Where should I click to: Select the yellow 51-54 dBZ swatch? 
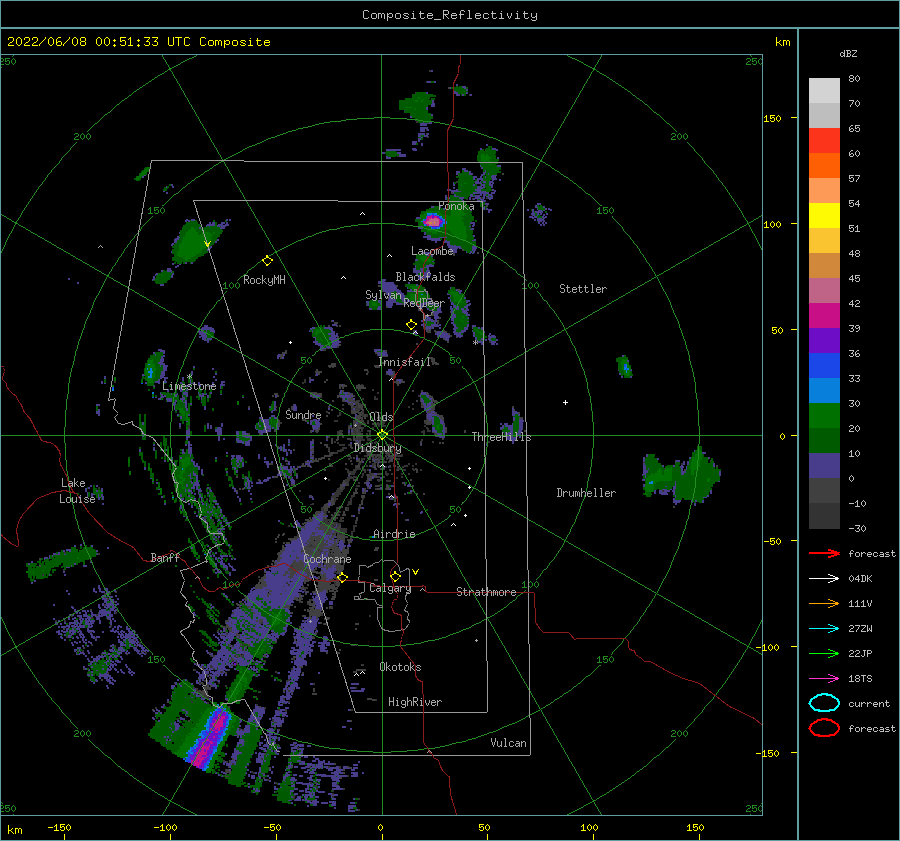click(x=824, y=215)
